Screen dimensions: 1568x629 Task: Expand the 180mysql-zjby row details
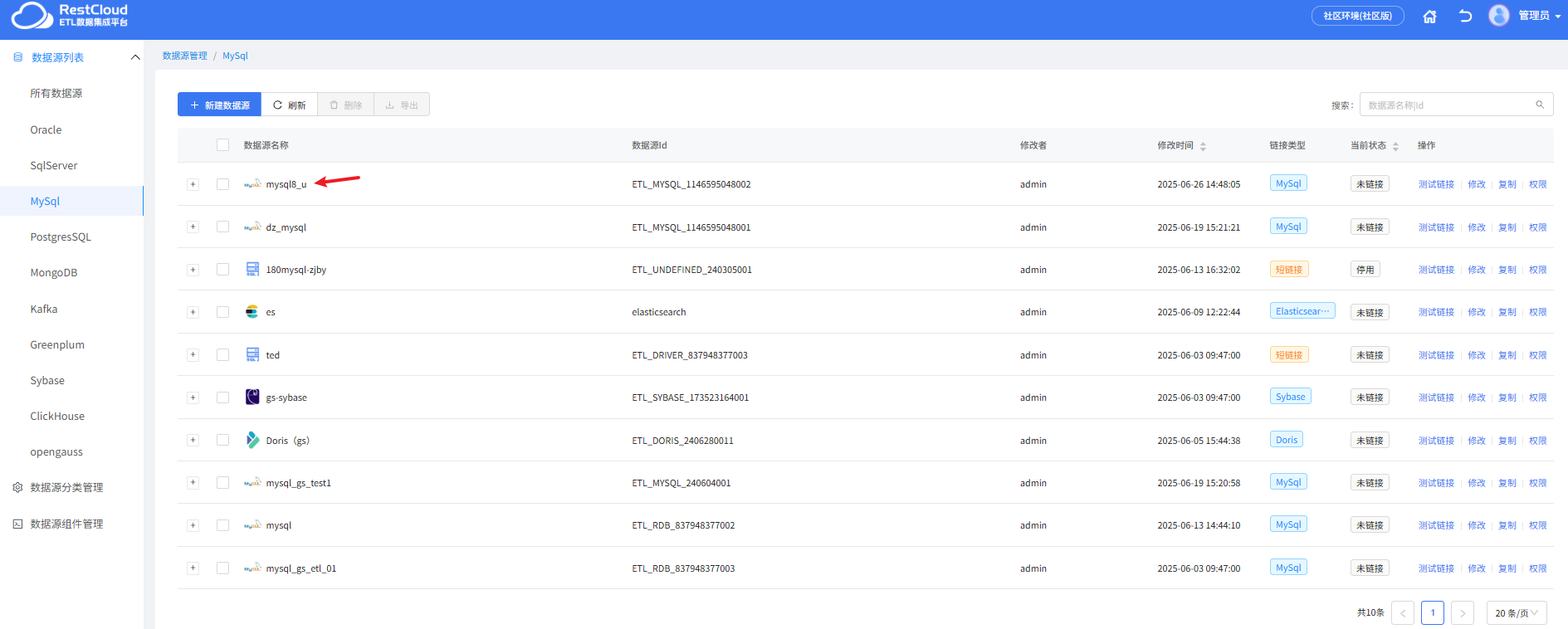coord(193,270)
